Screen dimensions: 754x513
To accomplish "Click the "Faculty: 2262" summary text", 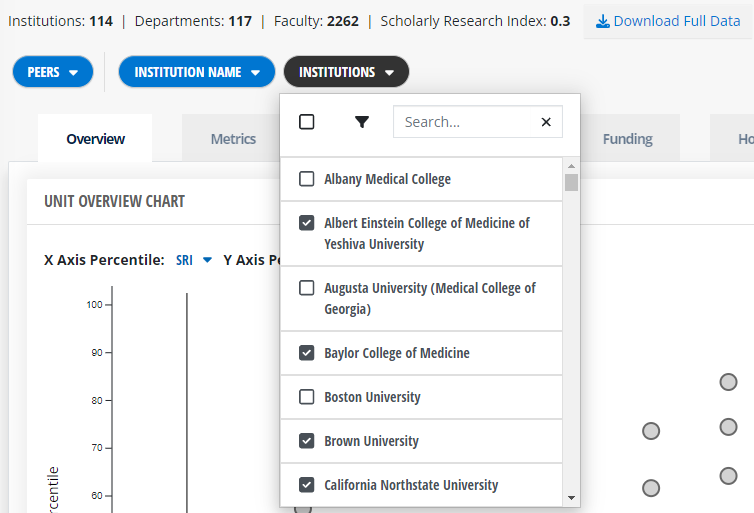I will (316, 21).
